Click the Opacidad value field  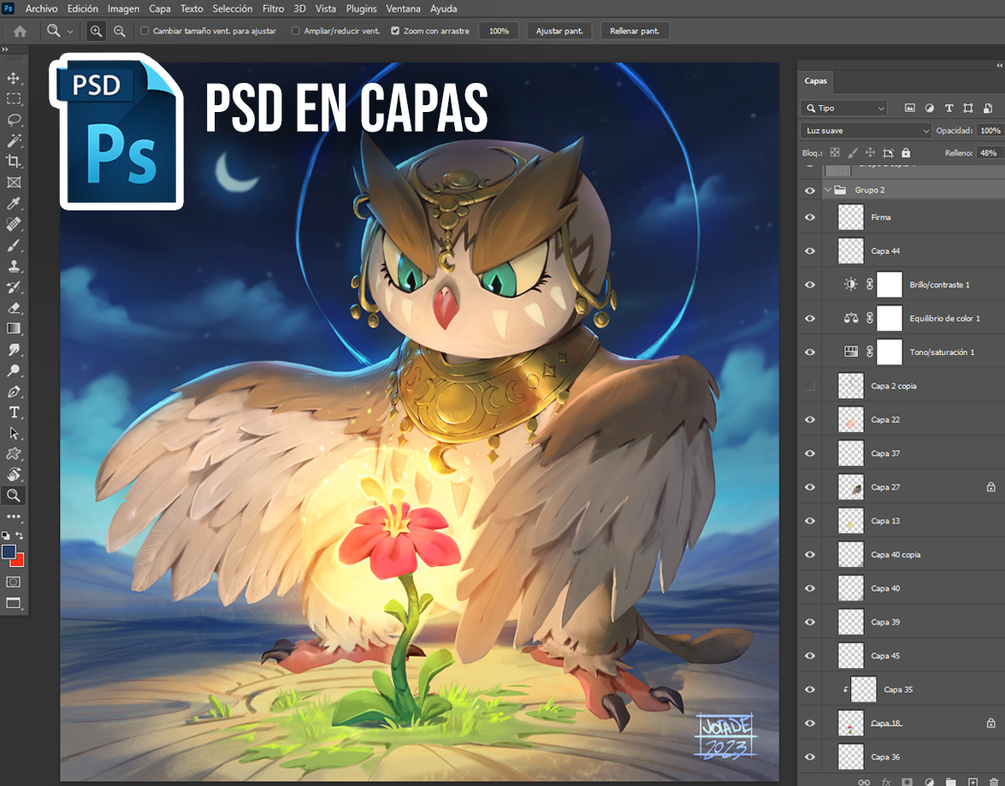tap(990, 131)
